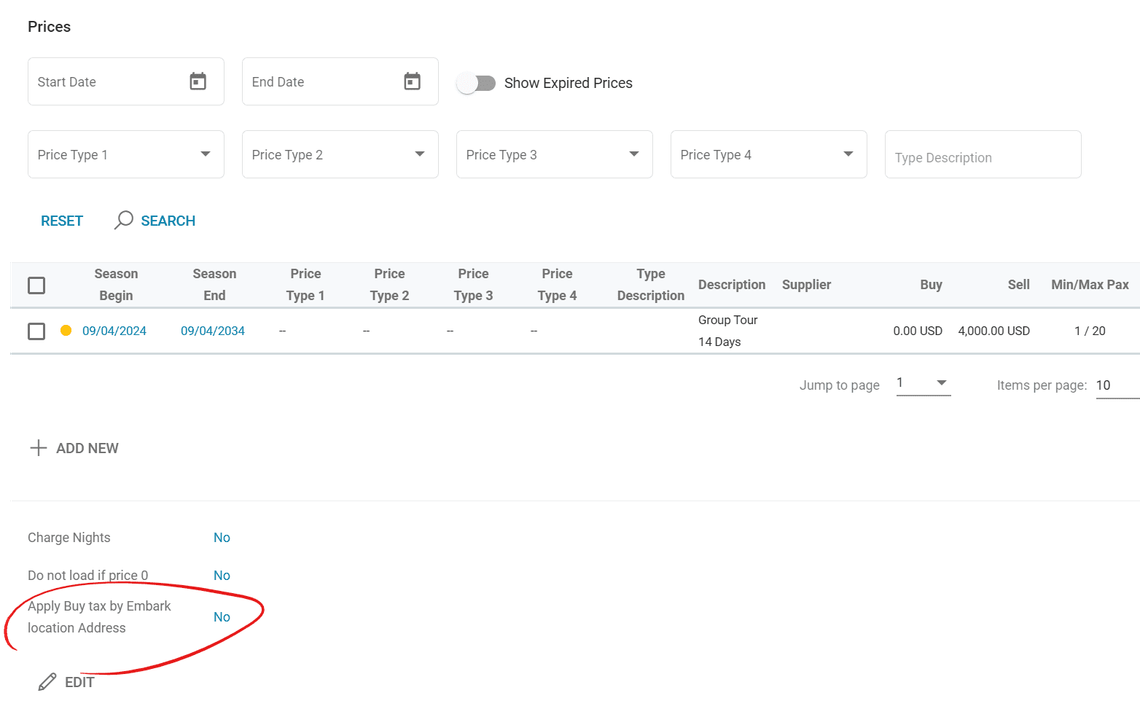Image resolution: width=1140 pixels, height=727 pixels.
Task: Click the yellow status dot on 09/04/2024 row
Action: click(66, 331)
